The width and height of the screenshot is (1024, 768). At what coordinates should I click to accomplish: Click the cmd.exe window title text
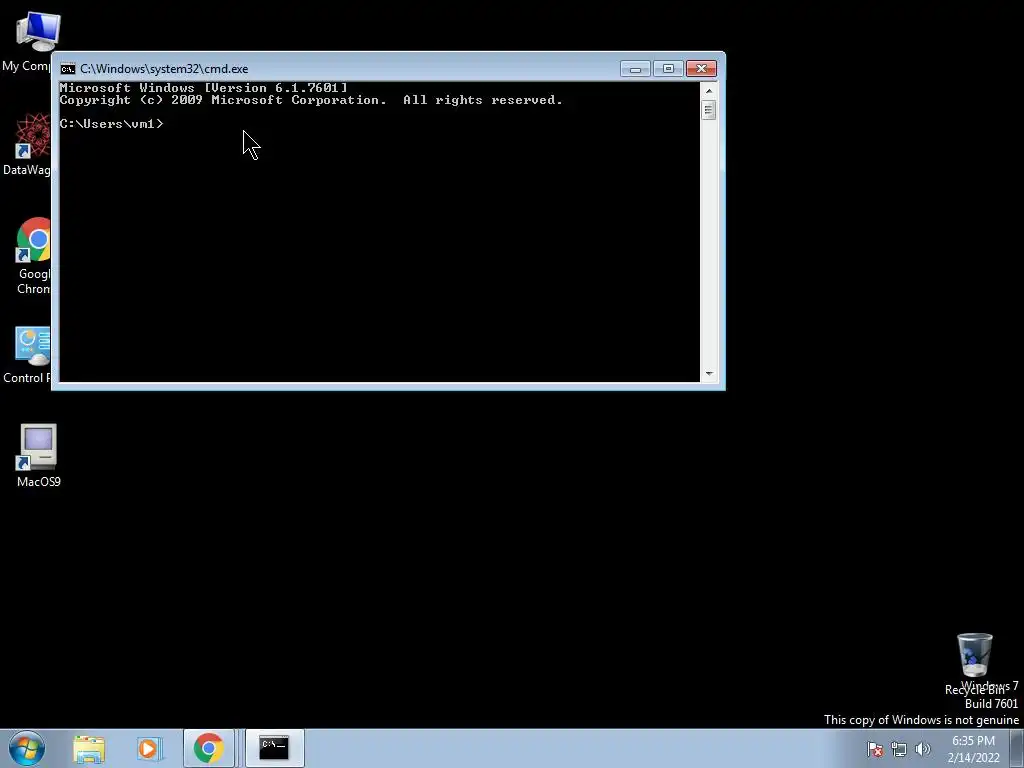tap(164, 69)
